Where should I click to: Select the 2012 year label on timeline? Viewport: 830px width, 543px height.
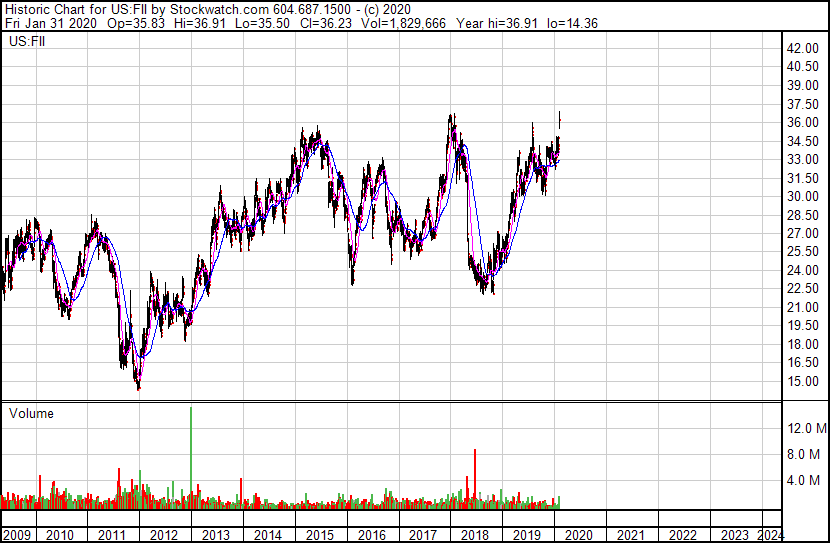pos(164,535)
